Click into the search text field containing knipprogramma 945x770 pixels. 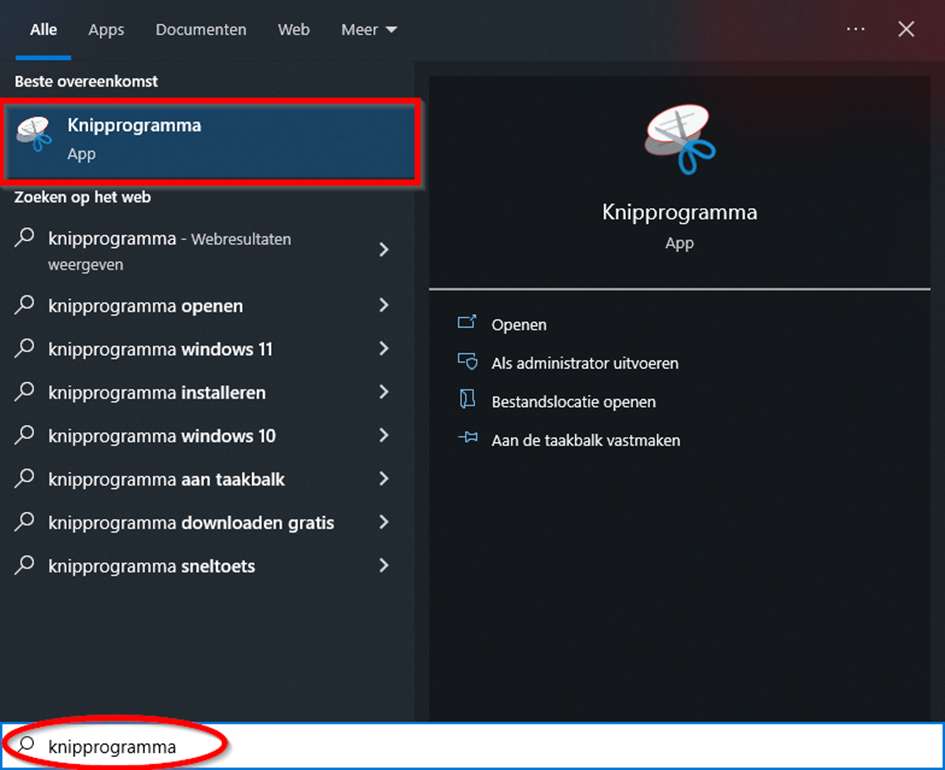coord(500,746)
